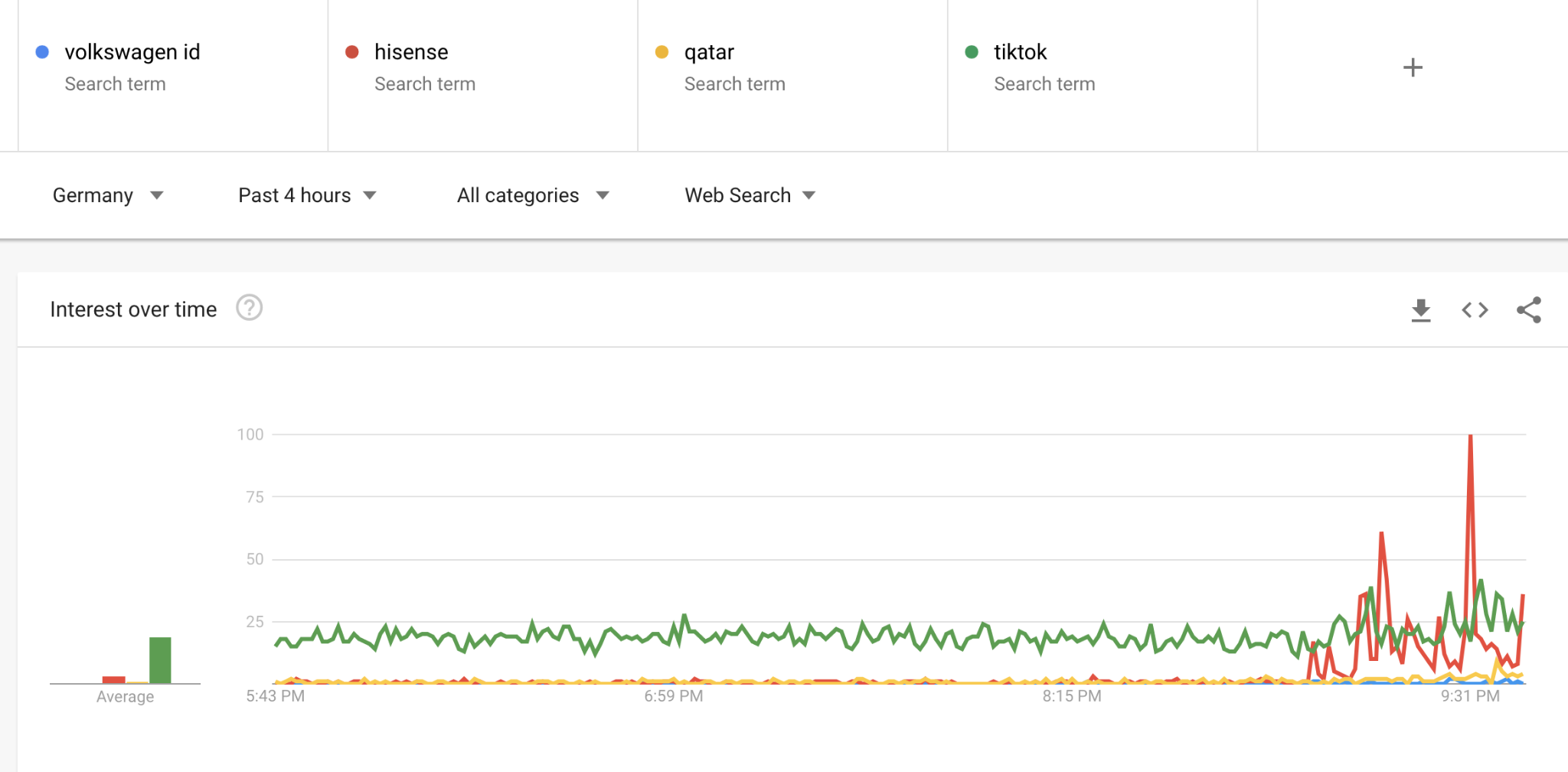This screenshot has height=772, width=1568.
Task: Share the Interest over time chart
Action: click(x=1529, y=310)
